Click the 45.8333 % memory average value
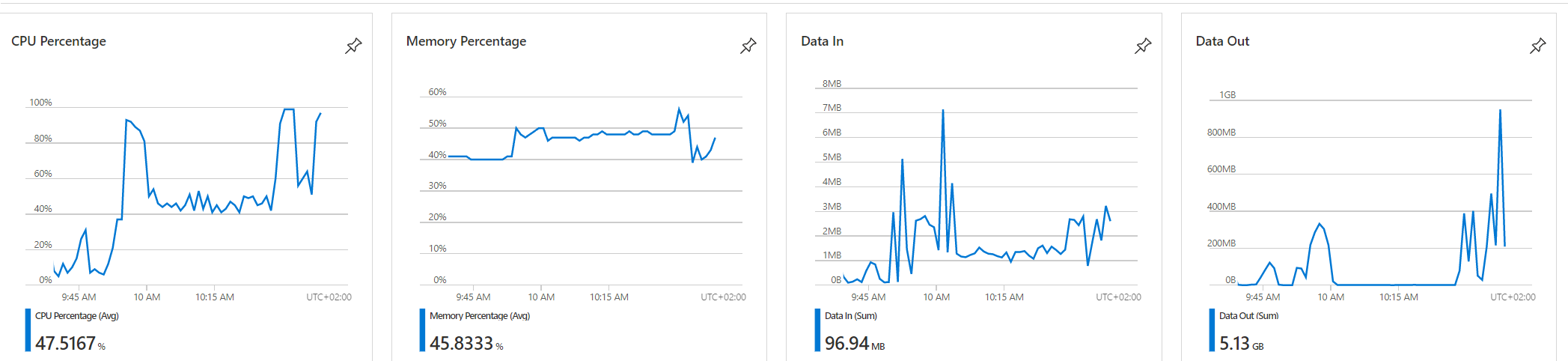 [466, 343]
